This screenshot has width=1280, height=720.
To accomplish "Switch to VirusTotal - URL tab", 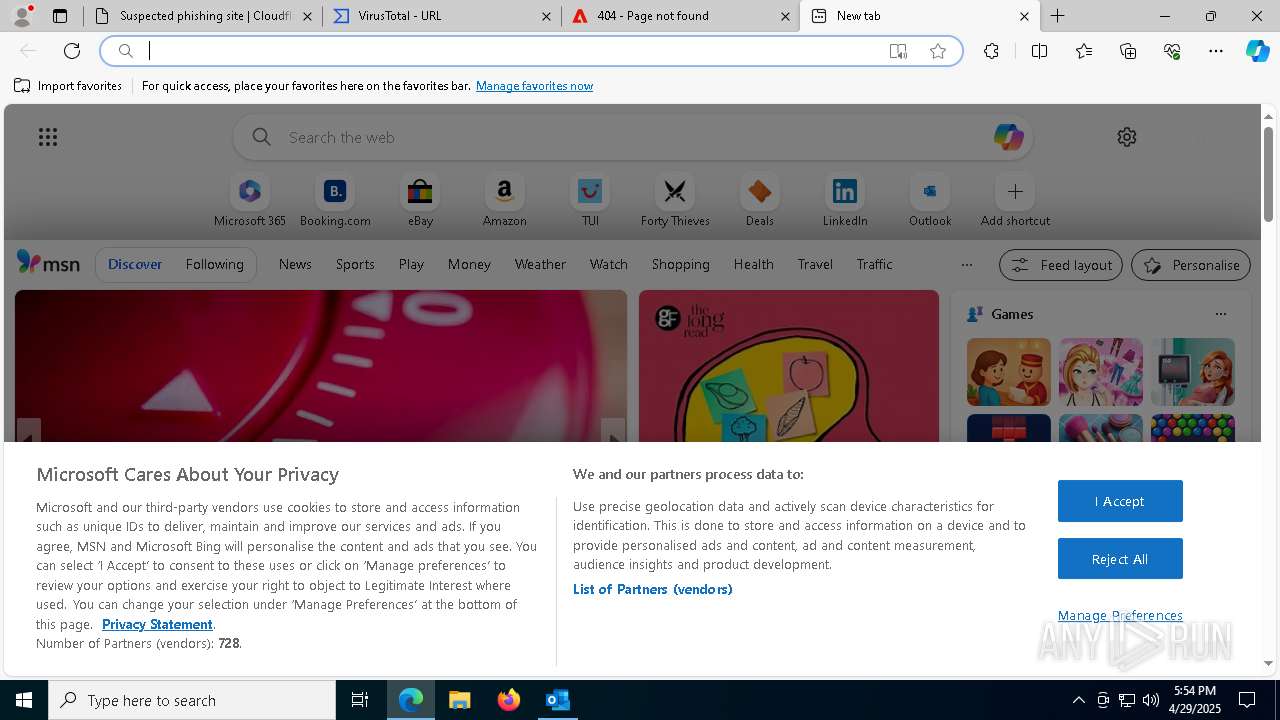I will coord(440,16).
